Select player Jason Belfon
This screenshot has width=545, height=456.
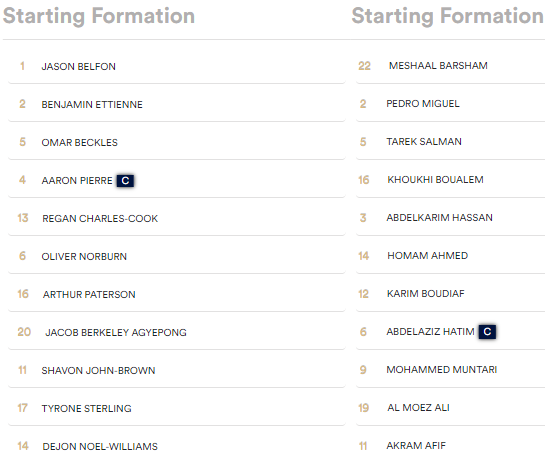[x=79, y=66]
